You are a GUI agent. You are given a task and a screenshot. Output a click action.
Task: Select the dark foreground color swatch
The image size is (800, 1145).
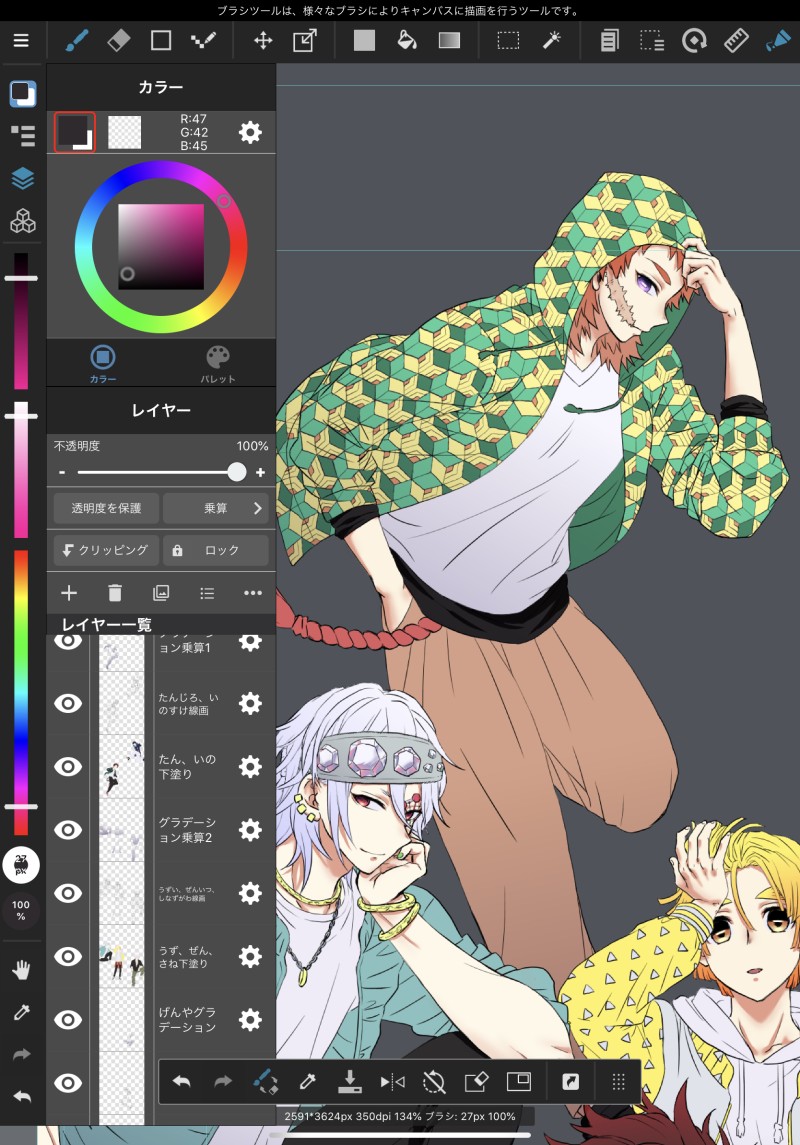click(x=74, y=132)
